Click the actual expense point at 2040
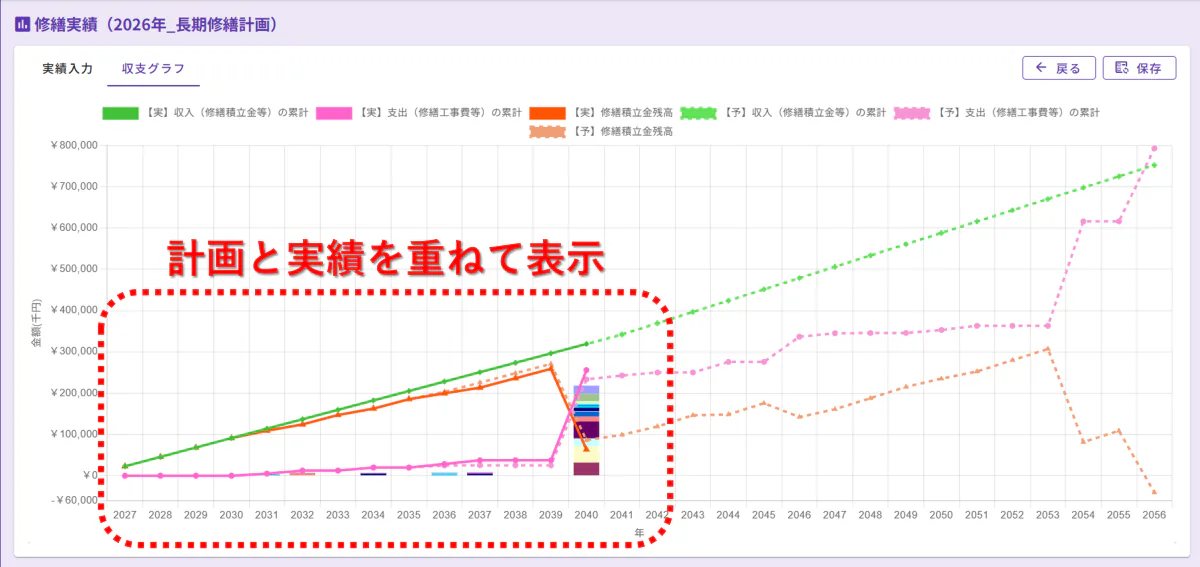Image resolution: width=1200 pixels, height=567 pixels. pyautogui.click(x=586, y=370)
